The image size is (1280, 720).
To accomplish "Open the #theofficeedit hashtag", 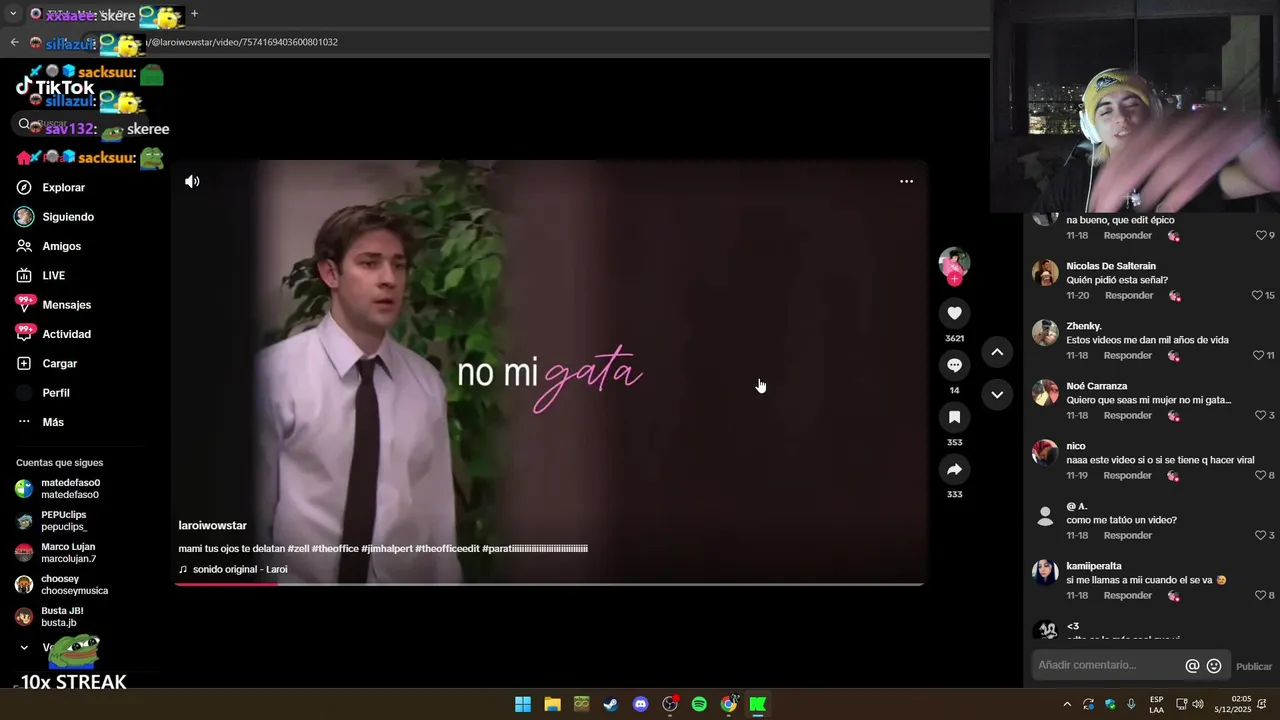I will 447,549.
